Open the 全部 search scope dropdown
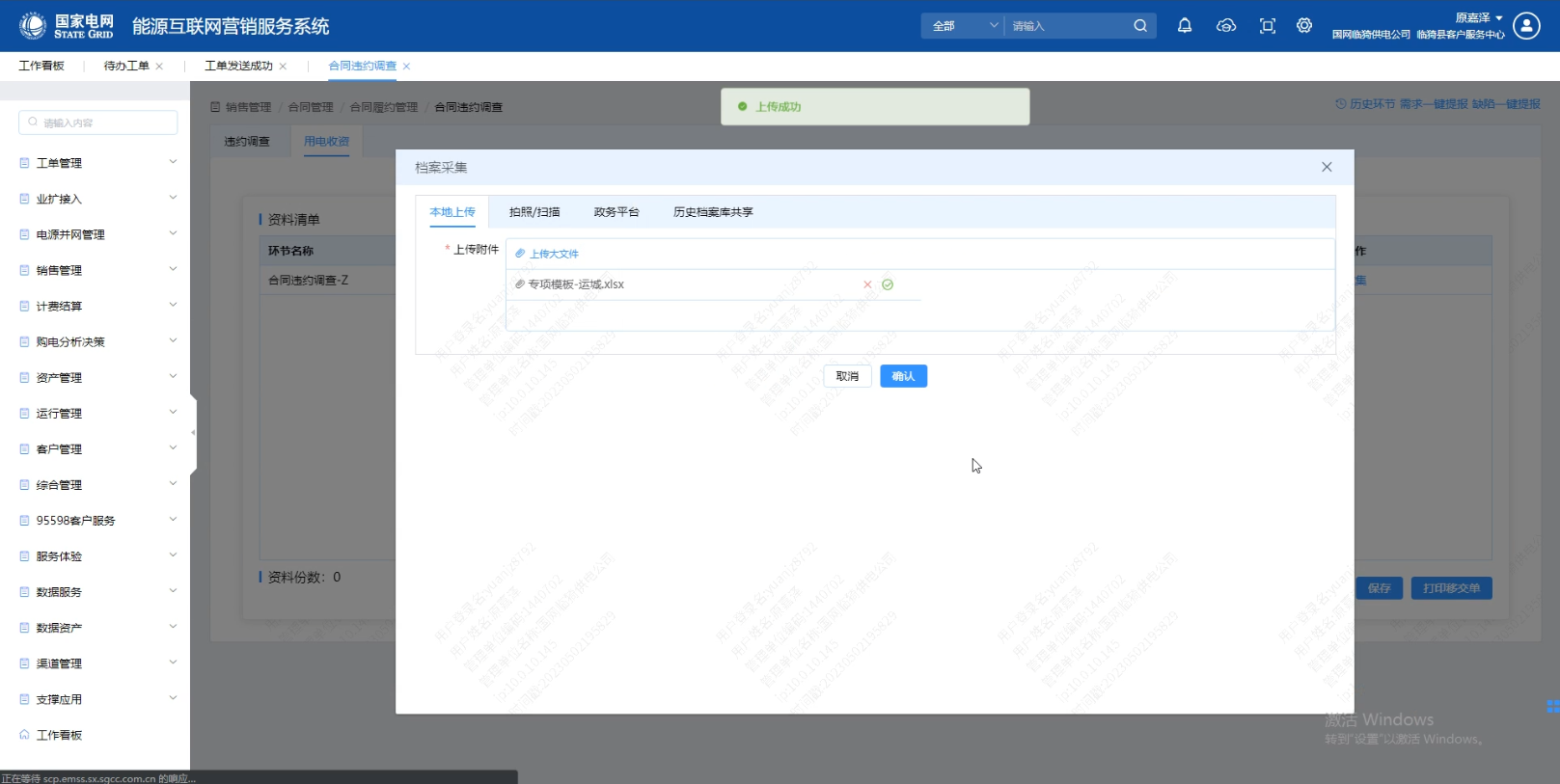 tap(964, 26)
